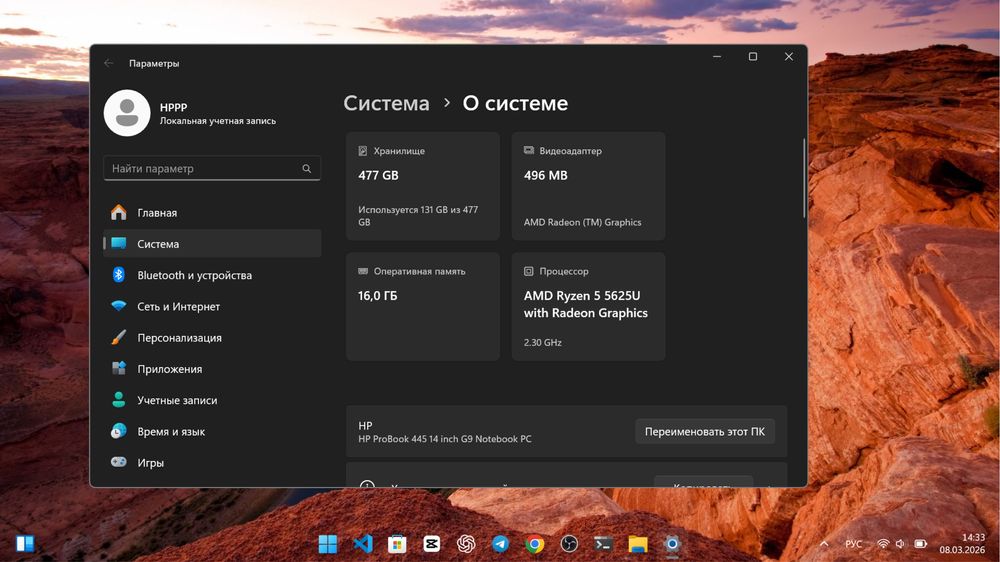Click the Процессор AMD Ryzen card
1000x562 pixels.
(589, 307)
